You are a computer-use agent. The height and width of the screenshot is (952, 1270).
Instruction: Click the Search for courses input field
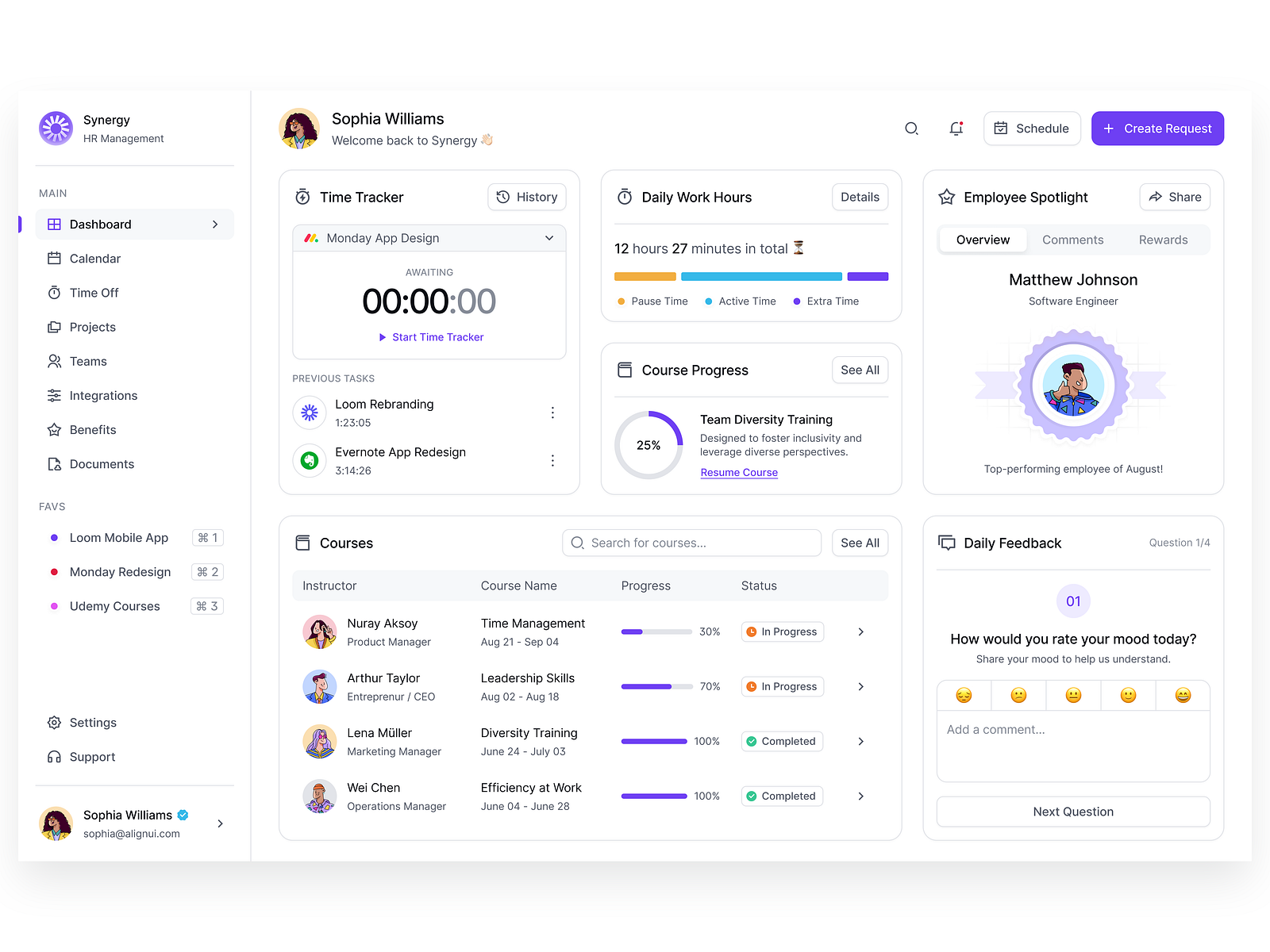point(691,543)
